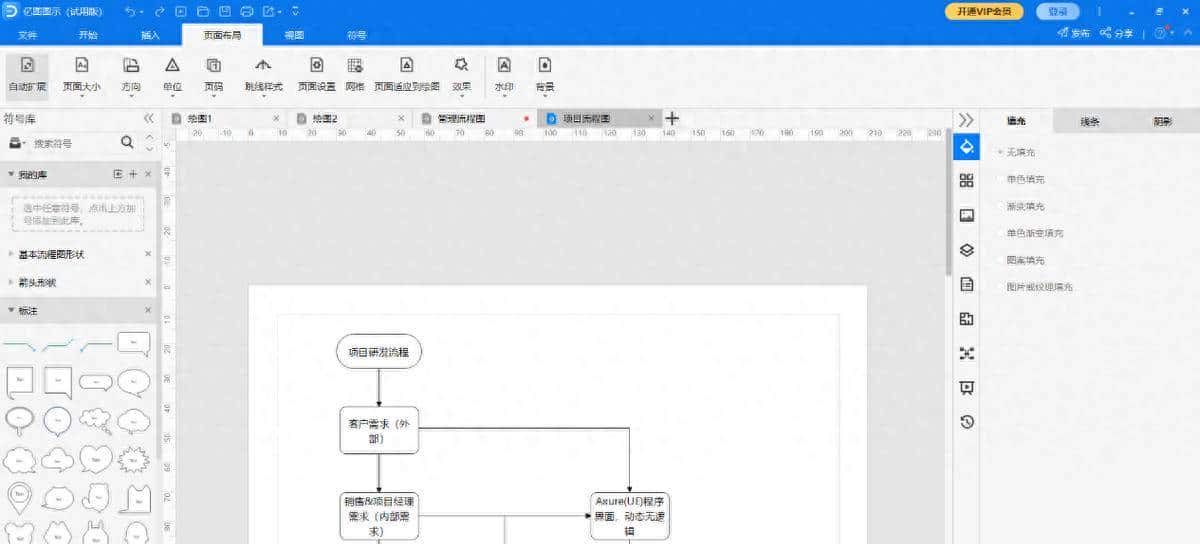Click the Undo icon in title bar

[131, 11]
